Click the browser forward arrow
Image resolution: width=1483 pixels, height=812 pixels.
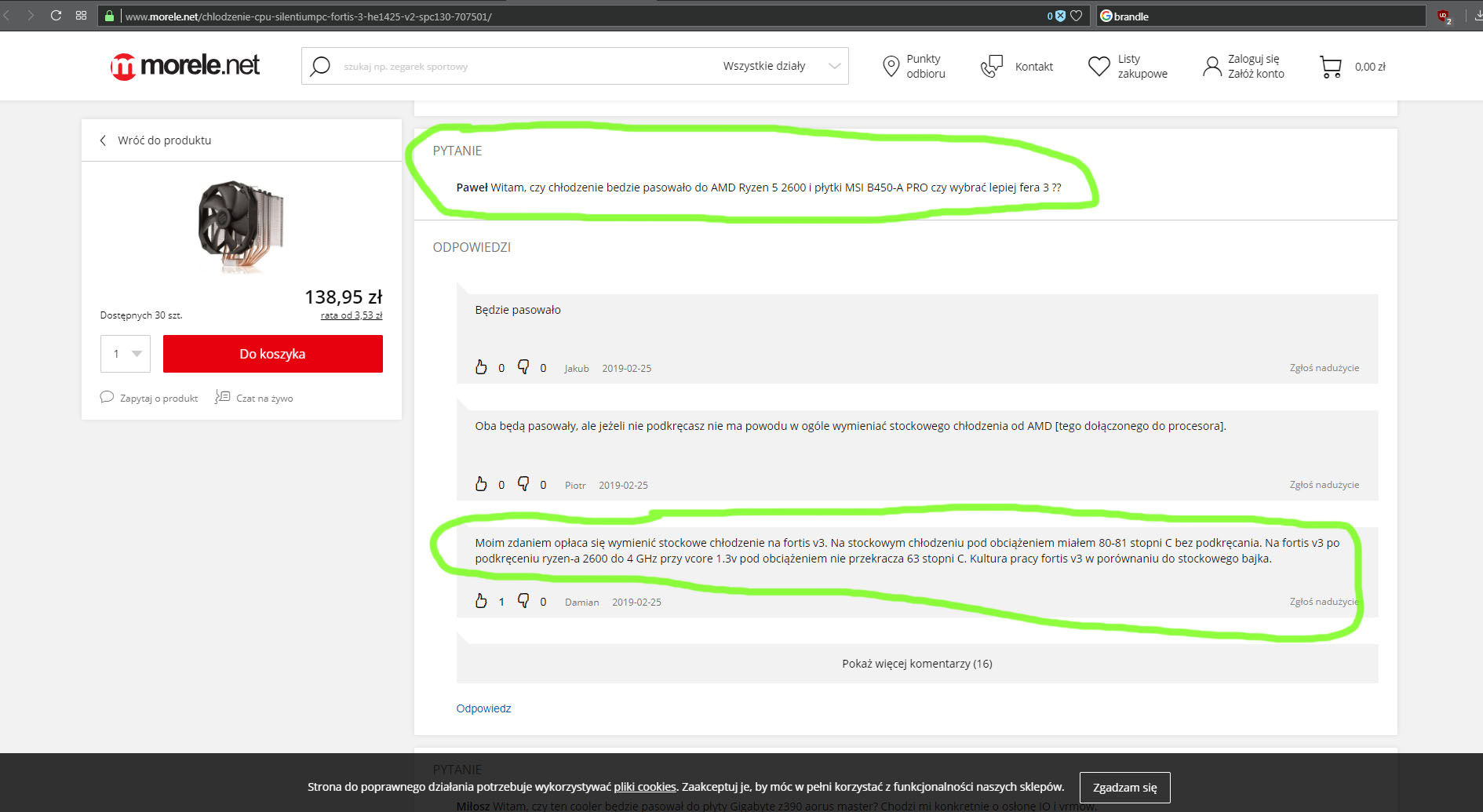pyautogui.click(x=30, y=15)
